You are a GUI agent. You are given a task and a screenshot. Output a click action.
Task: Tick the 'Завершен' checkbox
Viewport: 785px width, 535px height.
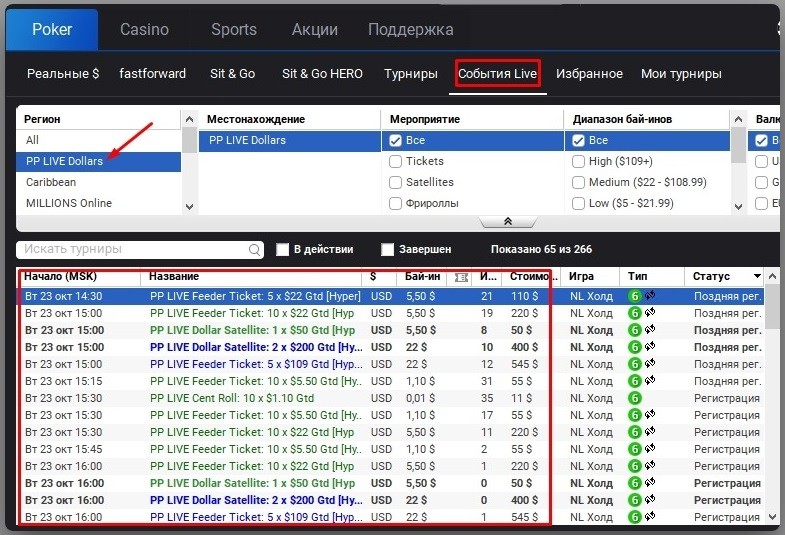click(388, 249)
